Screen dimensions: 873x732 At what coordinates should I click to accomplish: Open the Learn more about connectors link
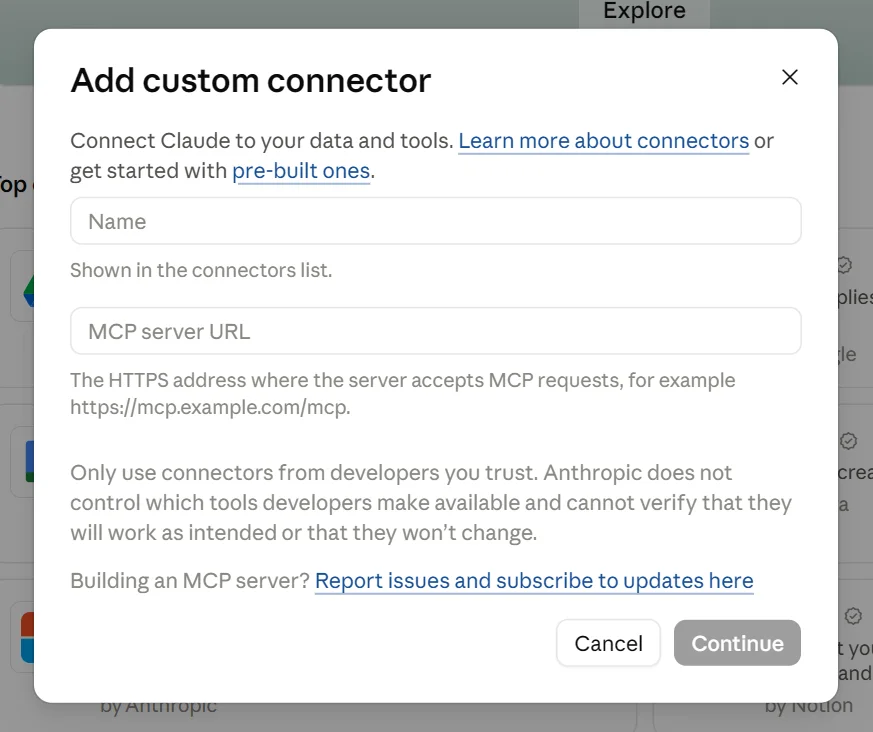click(604, 141)
